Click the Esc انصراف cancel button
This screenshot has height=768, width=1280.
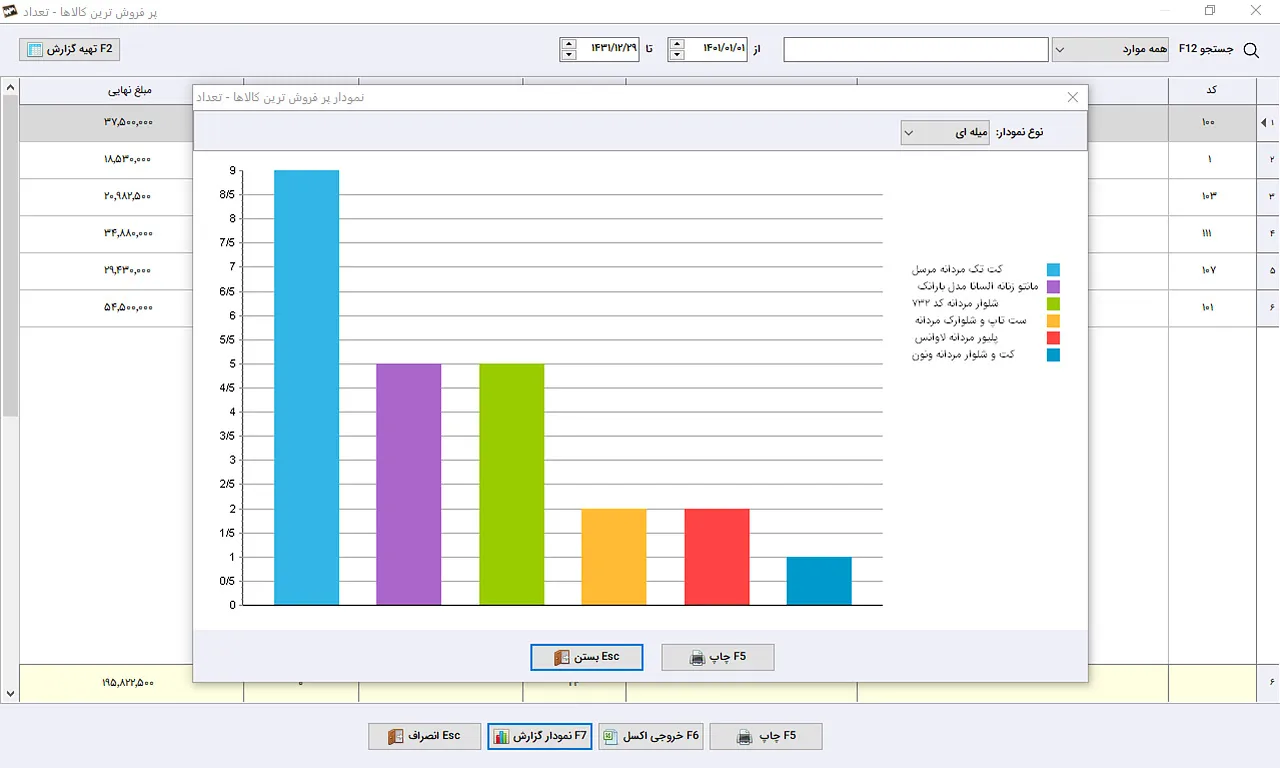pos(425,736)
